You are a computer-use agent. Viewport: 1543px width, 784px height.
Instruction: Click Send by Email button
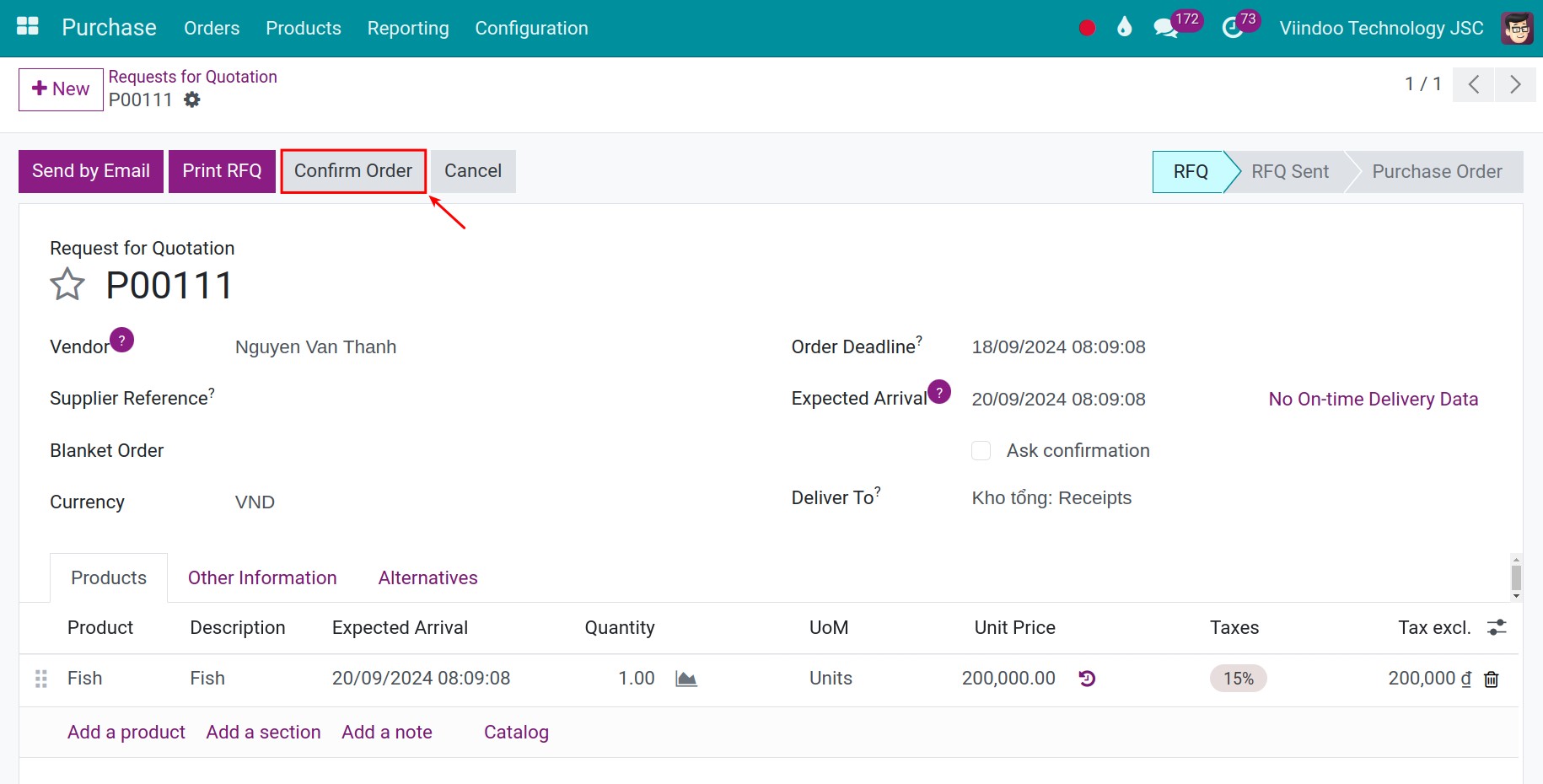coord(91,171)
